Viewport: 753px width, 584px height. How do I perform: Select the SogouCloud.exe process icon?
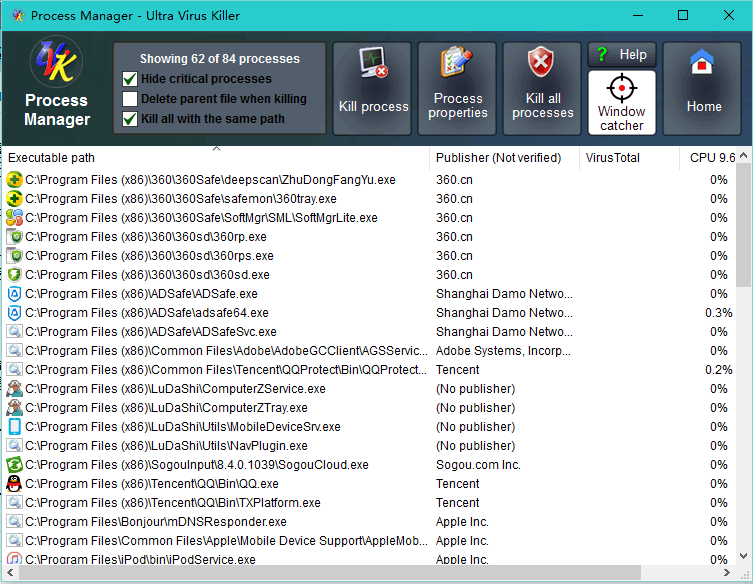(15, 465)
